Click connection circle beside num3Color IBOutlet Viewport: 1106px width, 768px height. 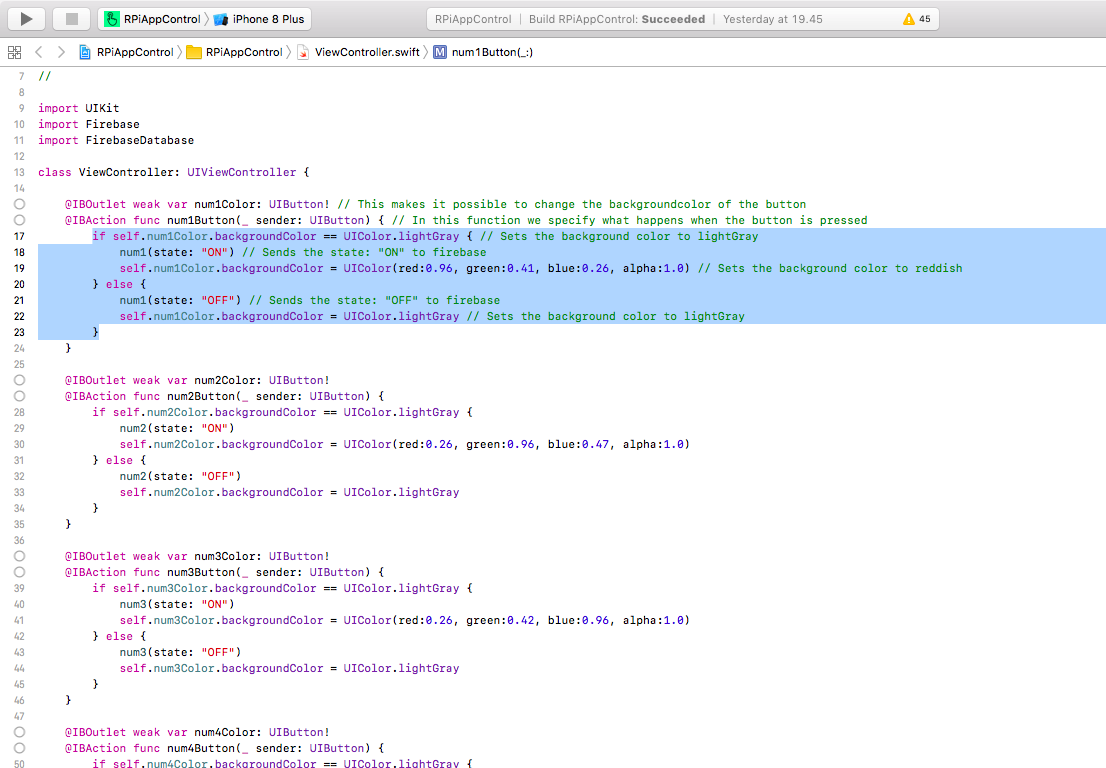tap(19, 556)
